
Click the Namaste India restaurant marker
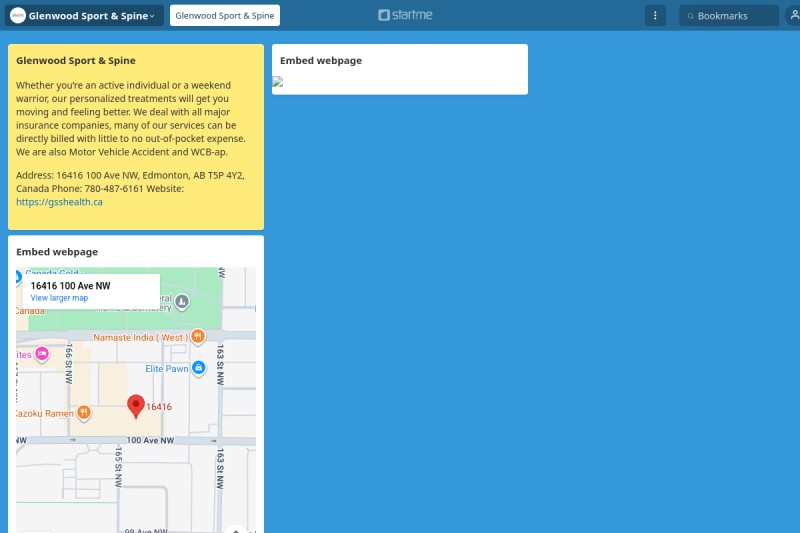click(198, 337)
